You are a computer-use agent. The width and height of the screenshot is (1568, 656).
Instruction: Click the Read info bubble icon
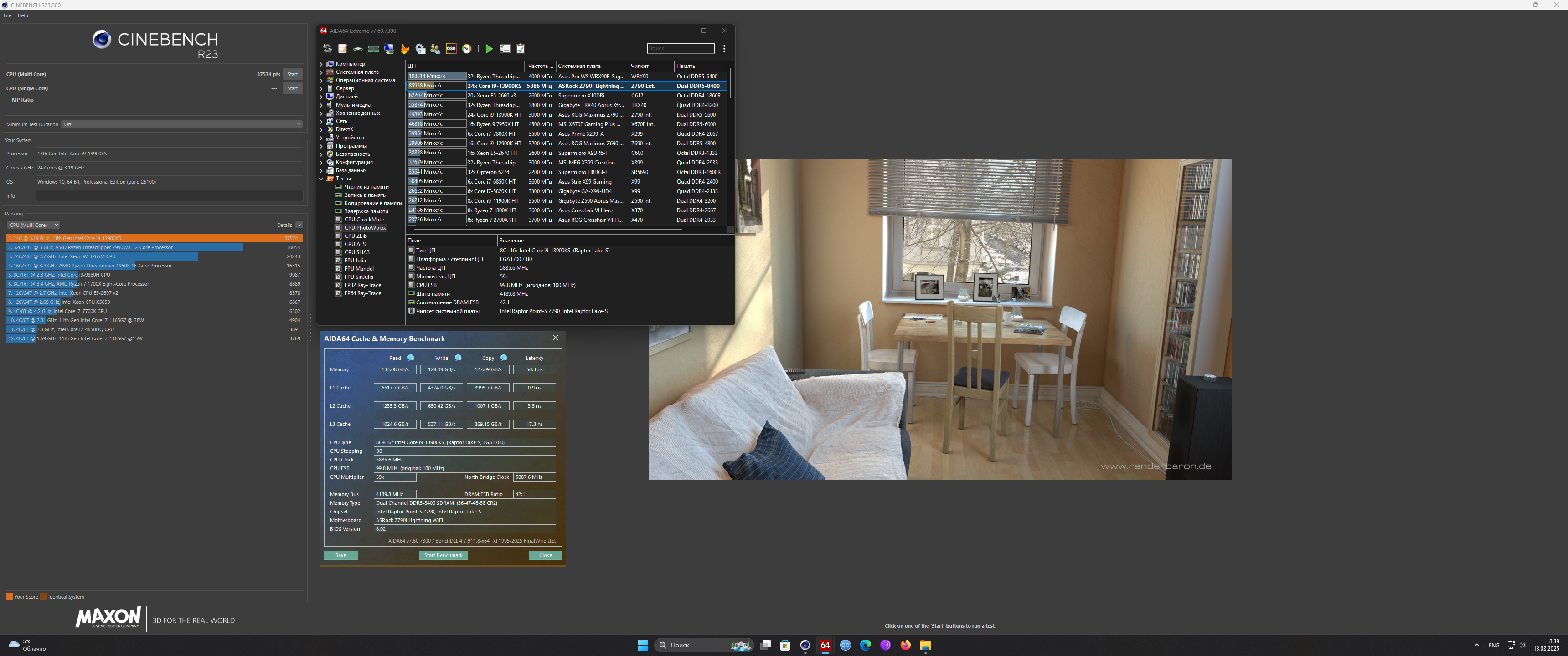(x=411, y=358)
